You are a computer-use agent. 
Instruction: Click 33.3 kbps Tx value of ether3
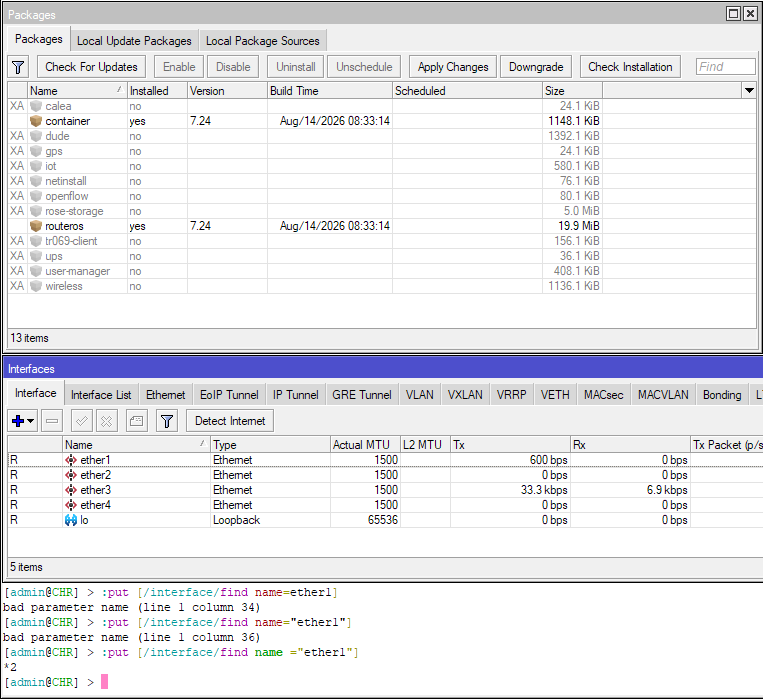click(544, 490)
